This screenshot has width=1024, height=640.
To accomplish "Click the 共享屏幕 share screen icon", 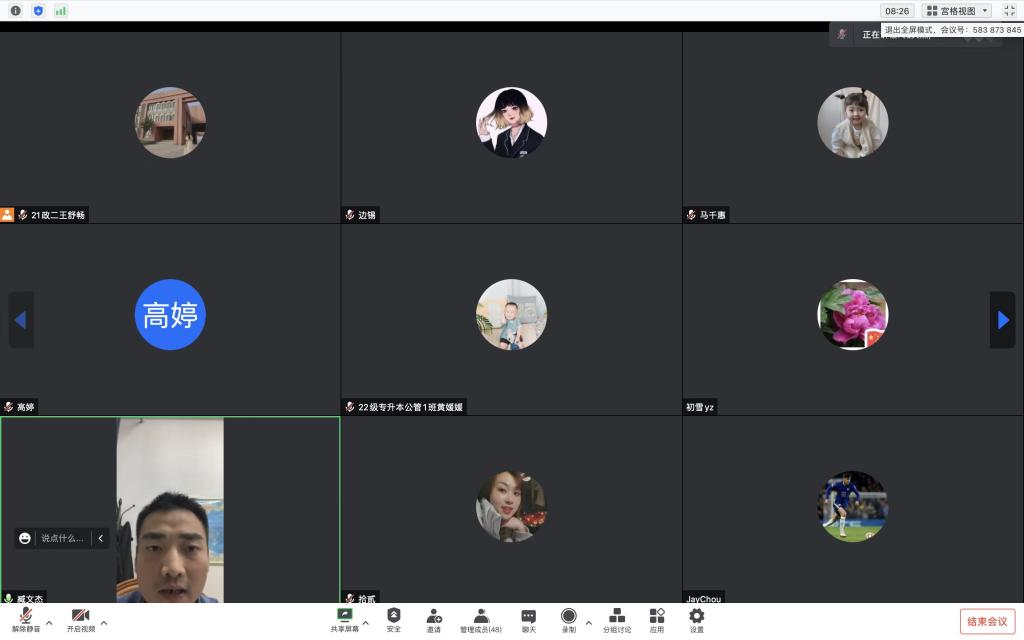I will point(344,619).
